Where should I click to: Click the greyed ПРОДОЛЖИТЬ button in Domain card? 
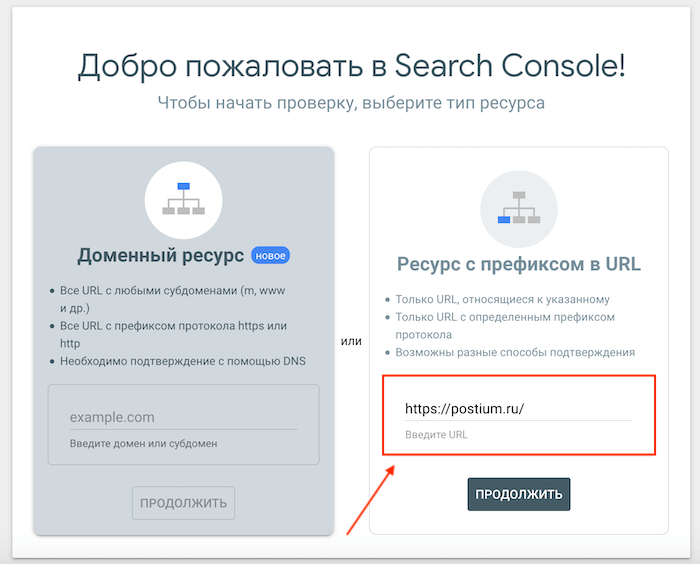[x=183, y=503]
